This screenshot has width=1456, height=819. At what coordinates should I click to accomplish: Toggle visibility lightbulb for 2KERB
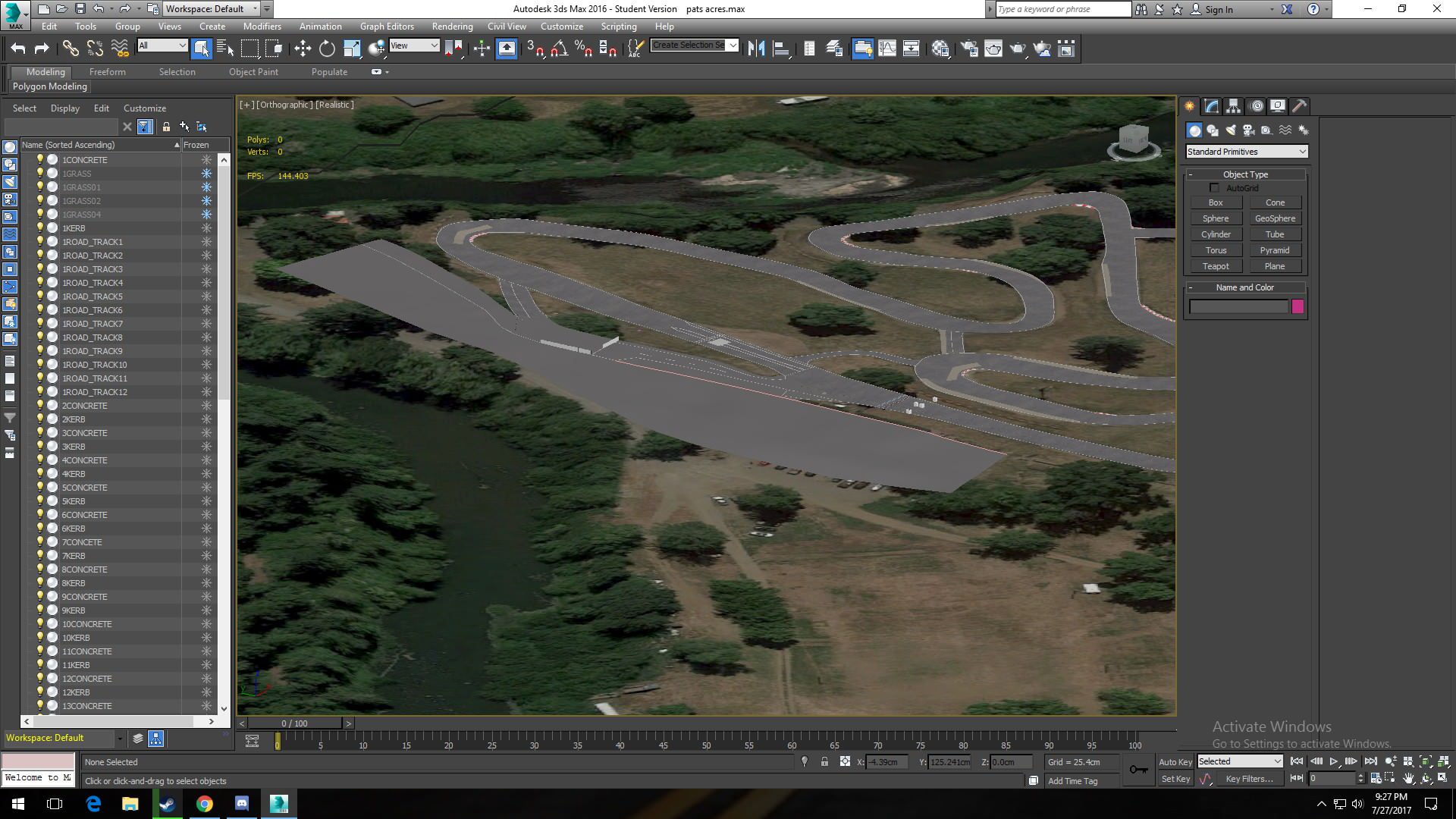[x=39, y=419]
